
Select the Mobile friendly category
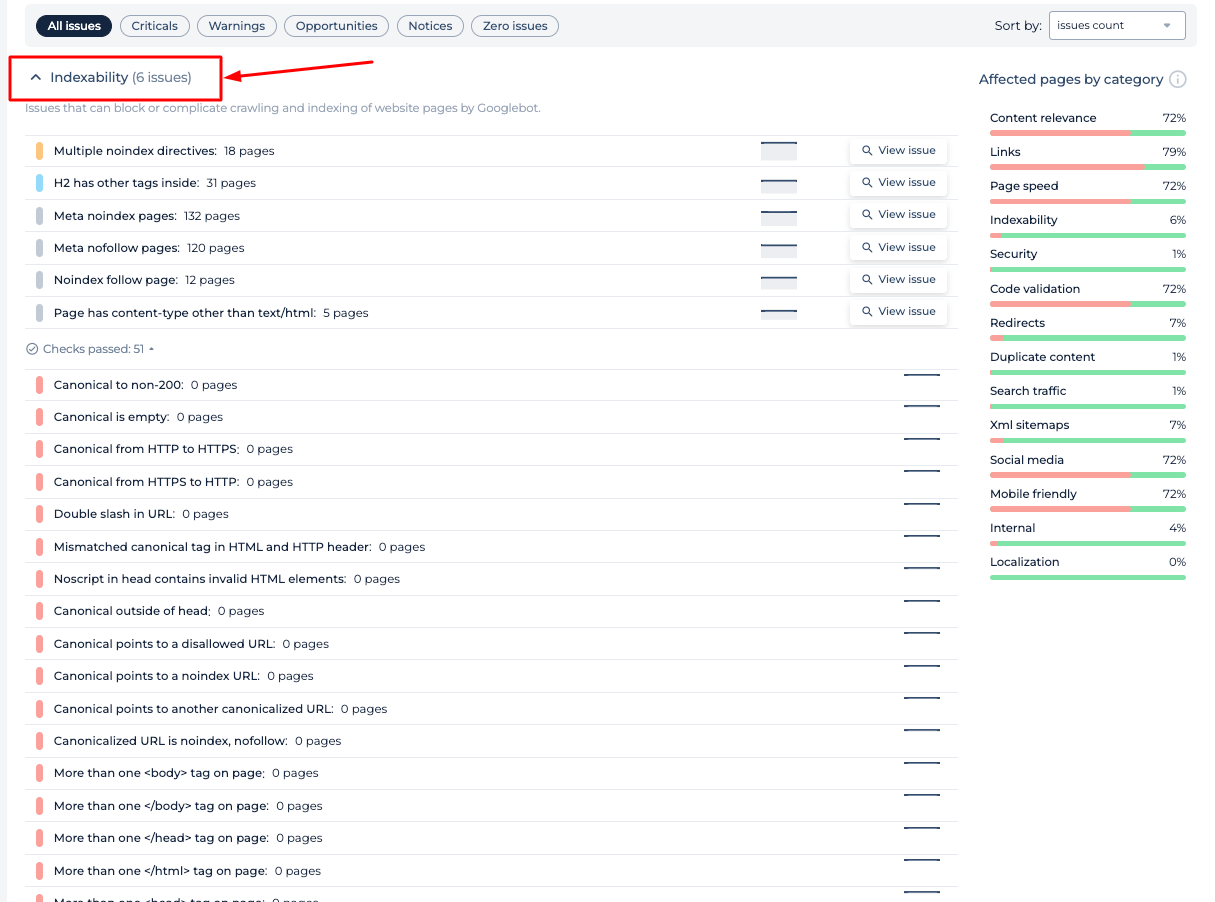(1088, 498)
